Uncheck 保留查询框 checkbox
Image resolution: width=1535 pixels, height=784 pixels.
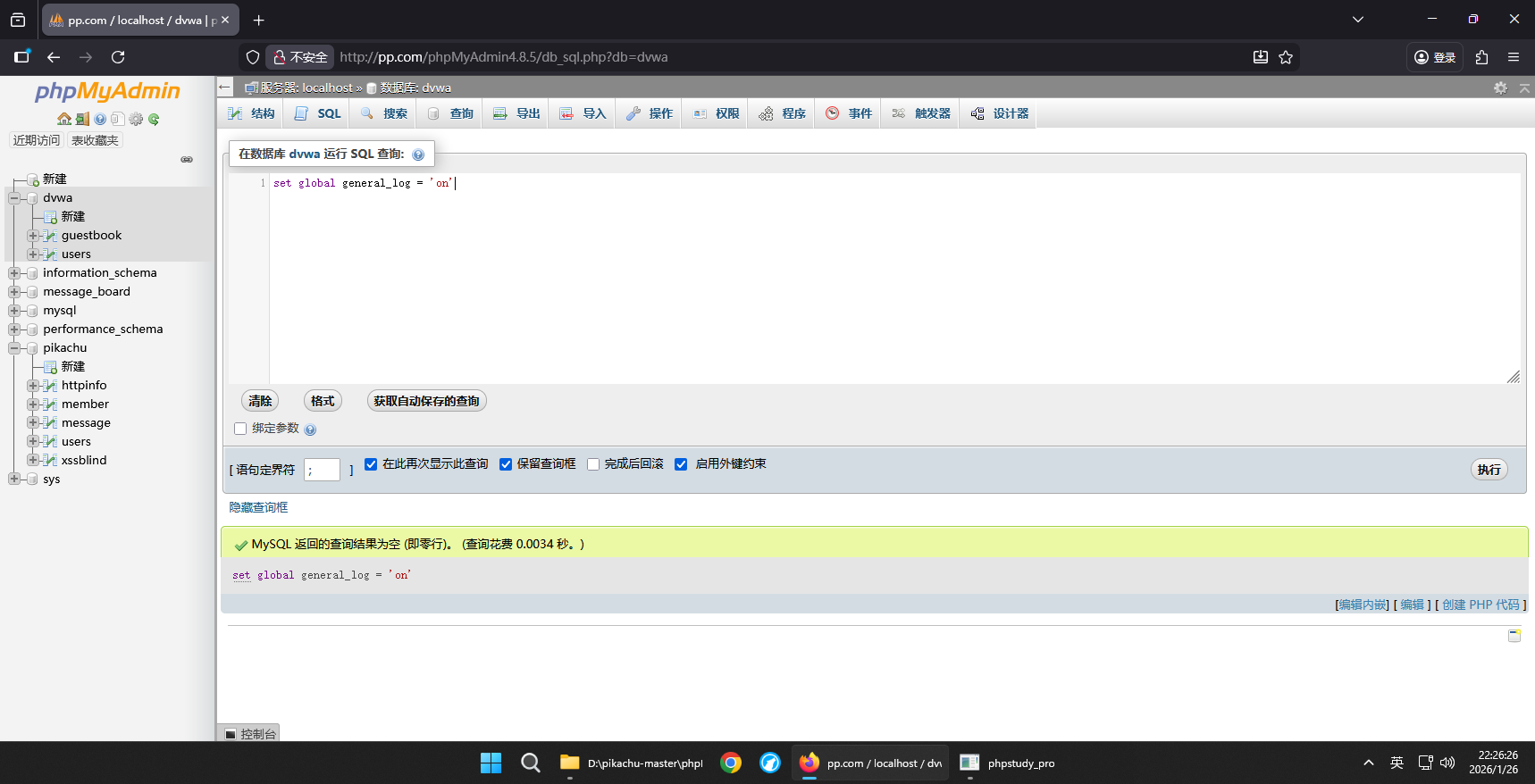click(x=506, y=464)
